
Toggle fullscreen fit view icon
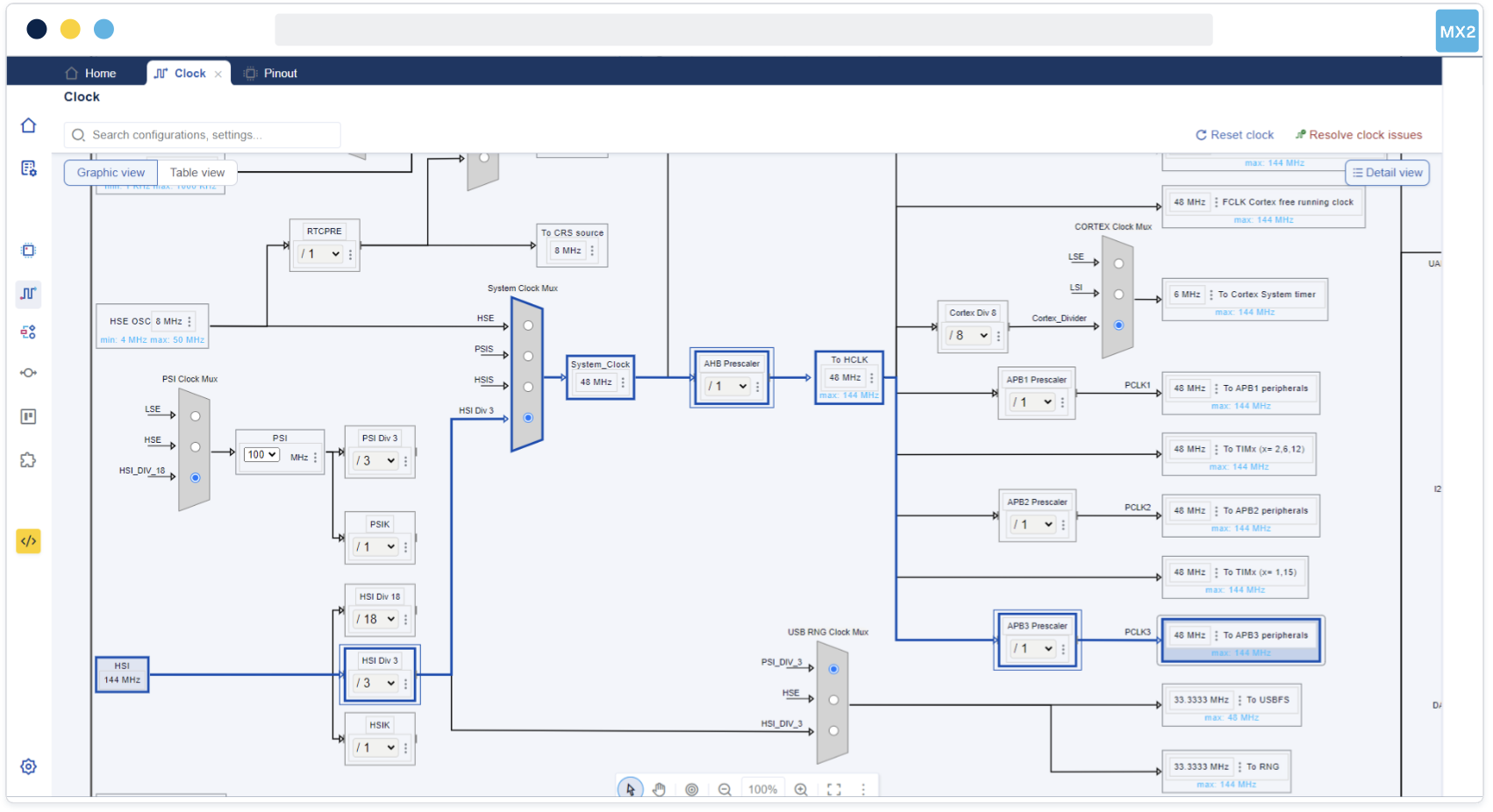point(834,789)
